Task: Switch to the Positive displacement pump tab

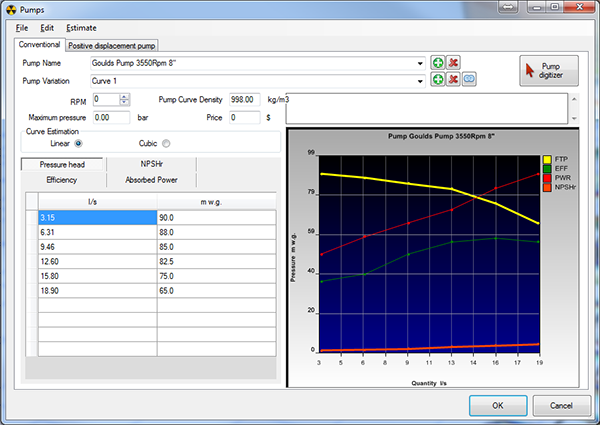Action: (112, 45)
